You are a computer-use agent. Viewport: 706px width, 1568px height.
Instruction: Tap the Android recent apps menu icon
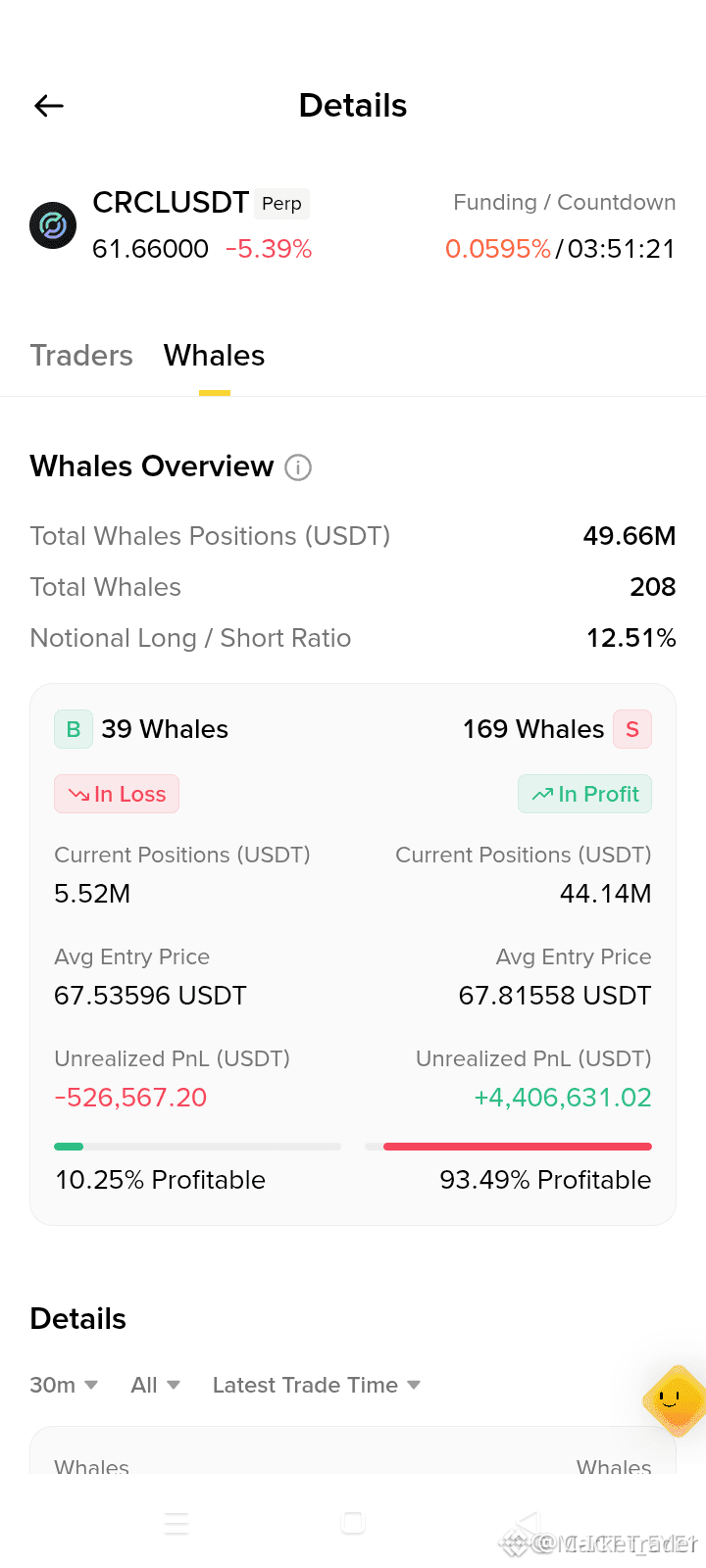click(176, 1523)
